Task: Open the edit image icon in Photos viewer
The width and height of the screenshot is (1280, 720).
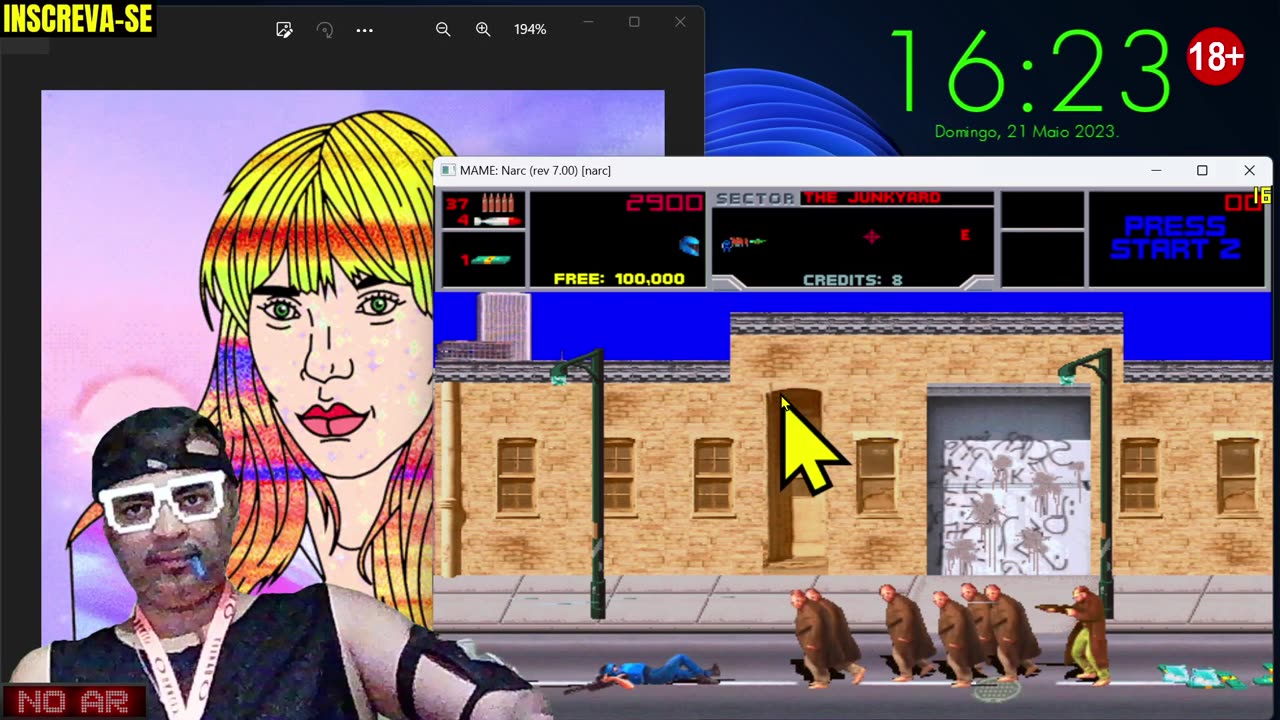Action: click(x=284, y=30)
